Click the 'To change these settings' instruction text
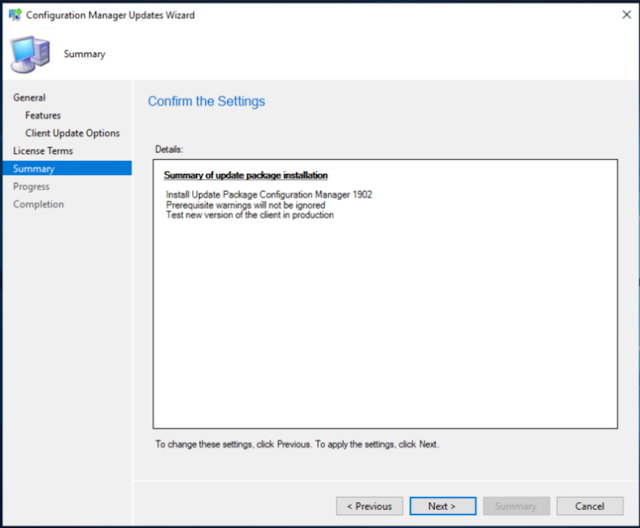 297,444
